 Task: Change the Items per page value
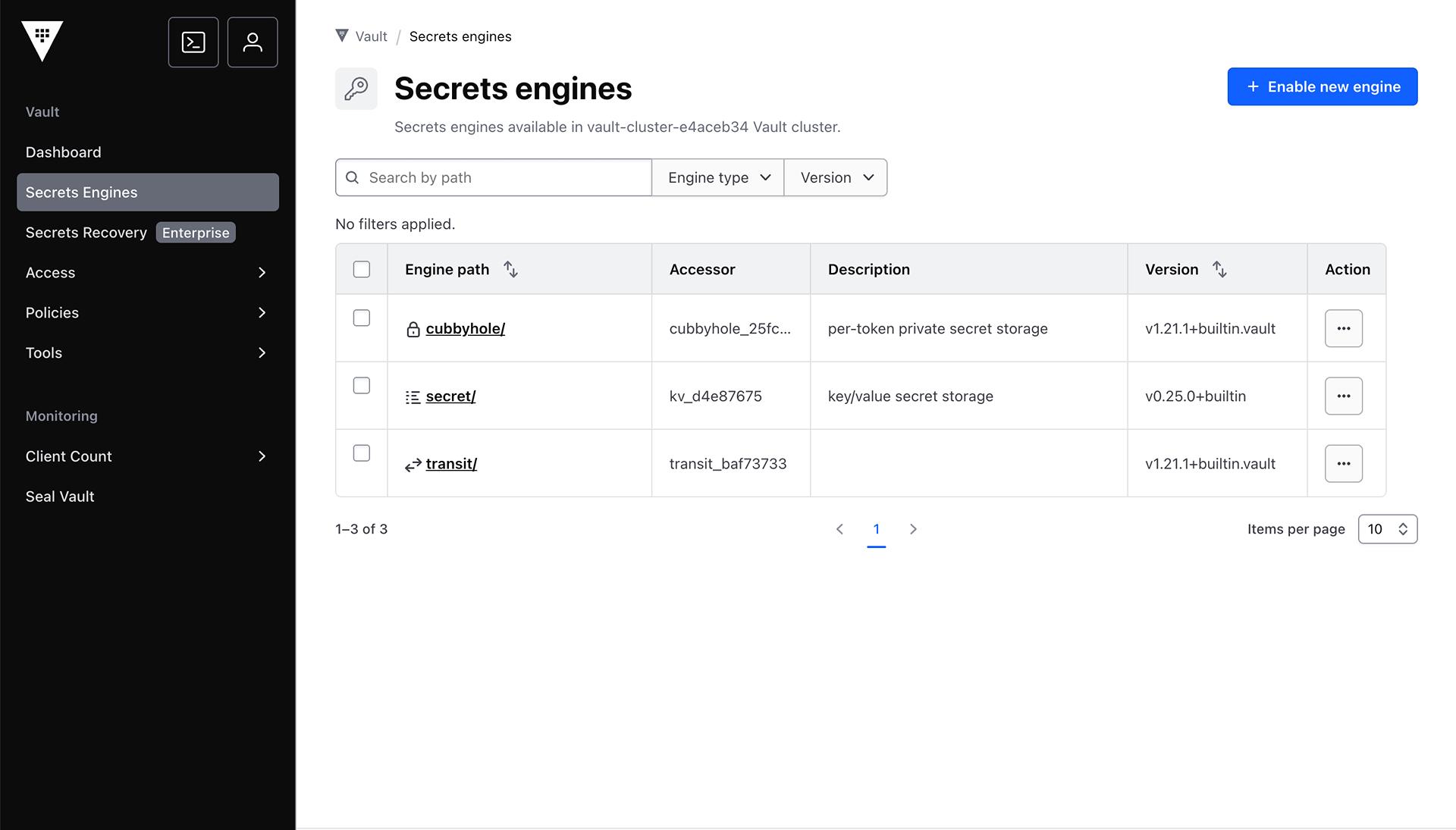click(x=1387, y=529)
